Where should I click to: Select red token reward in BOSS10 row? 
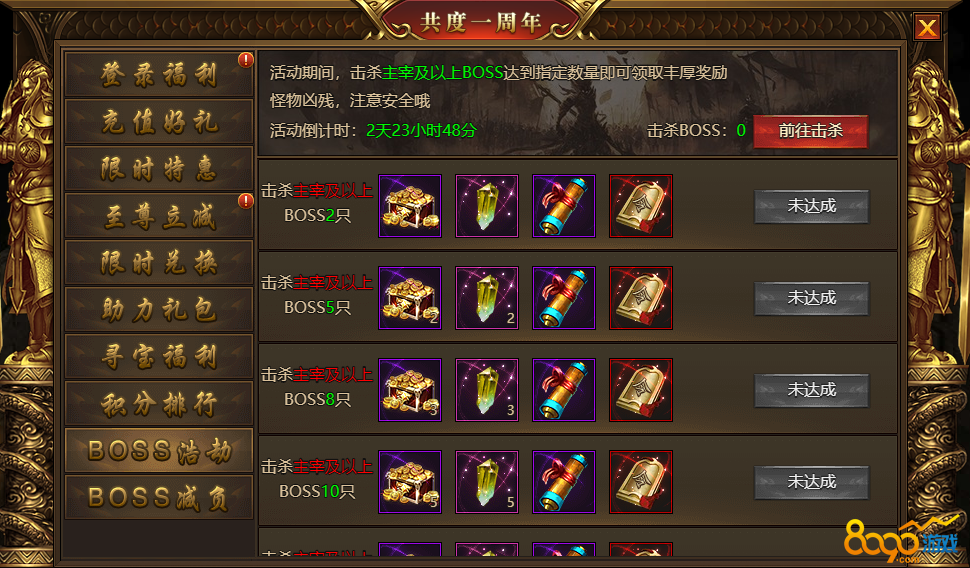pos(641,482)
